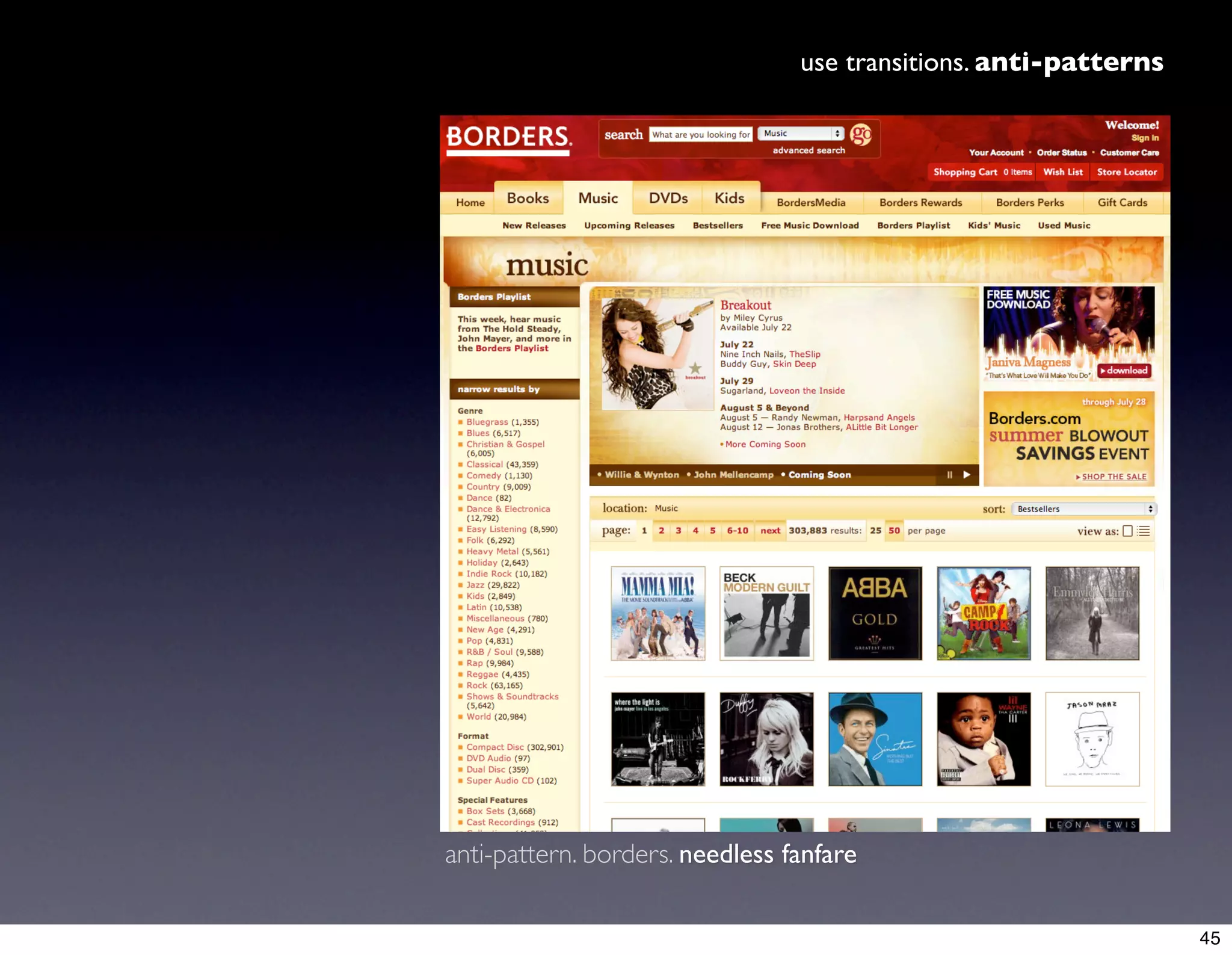This screenshot has width=1232, height=955.
Task: Open the Bestsellers submenu link
Action: pyautogui.click(x=718, y=226)
